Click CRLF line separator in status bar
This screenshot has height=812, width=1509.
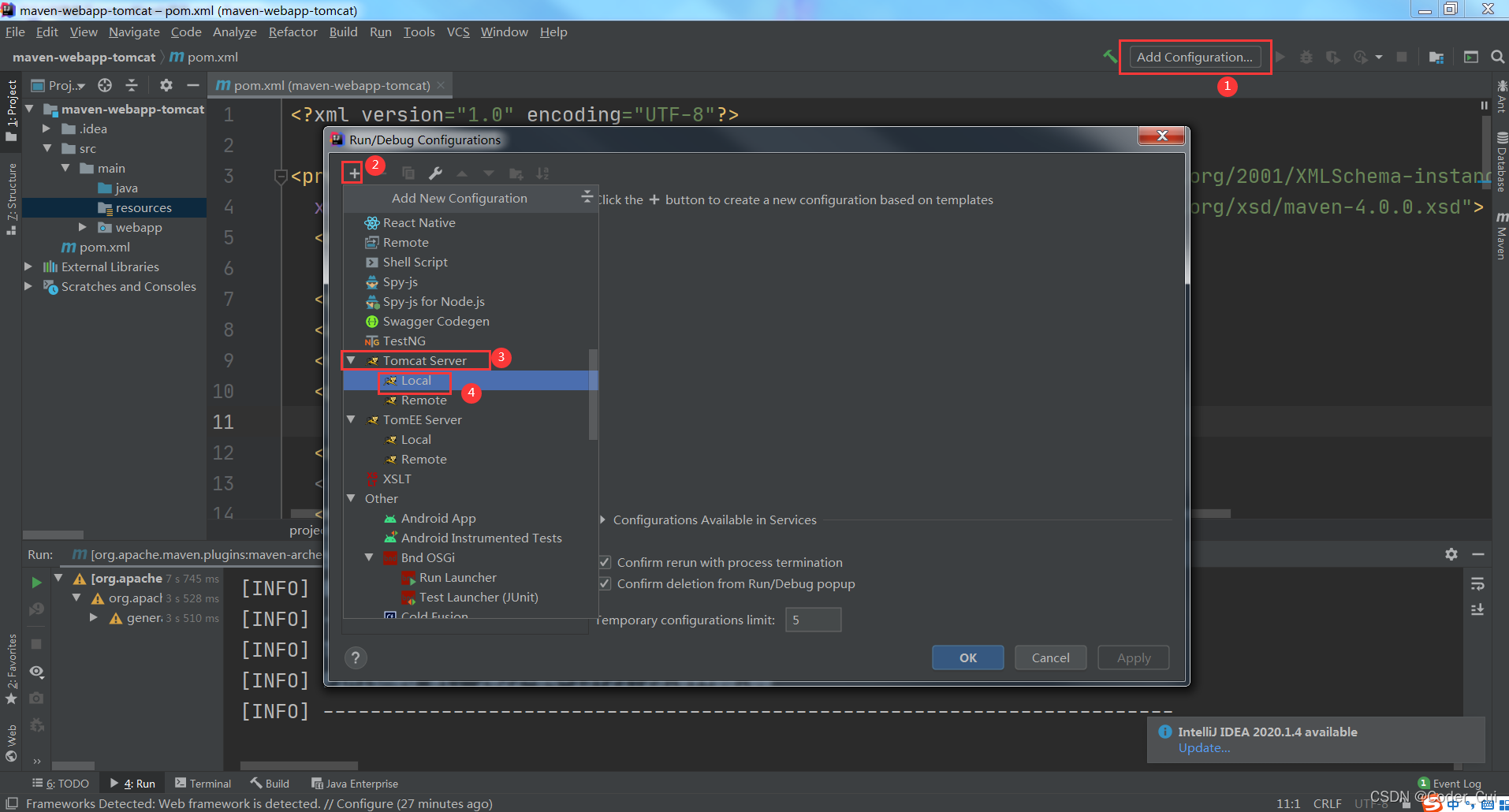[1327, 803]
